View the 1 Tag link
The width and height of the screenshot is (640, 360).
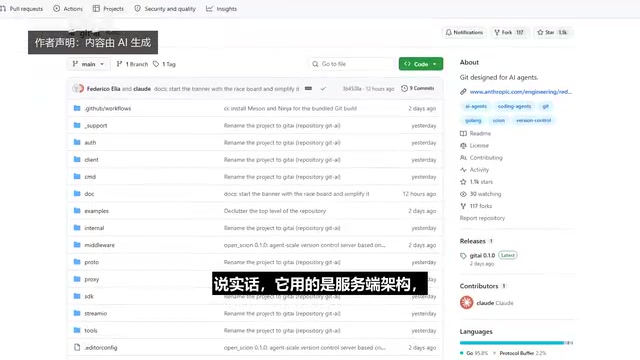164,64
